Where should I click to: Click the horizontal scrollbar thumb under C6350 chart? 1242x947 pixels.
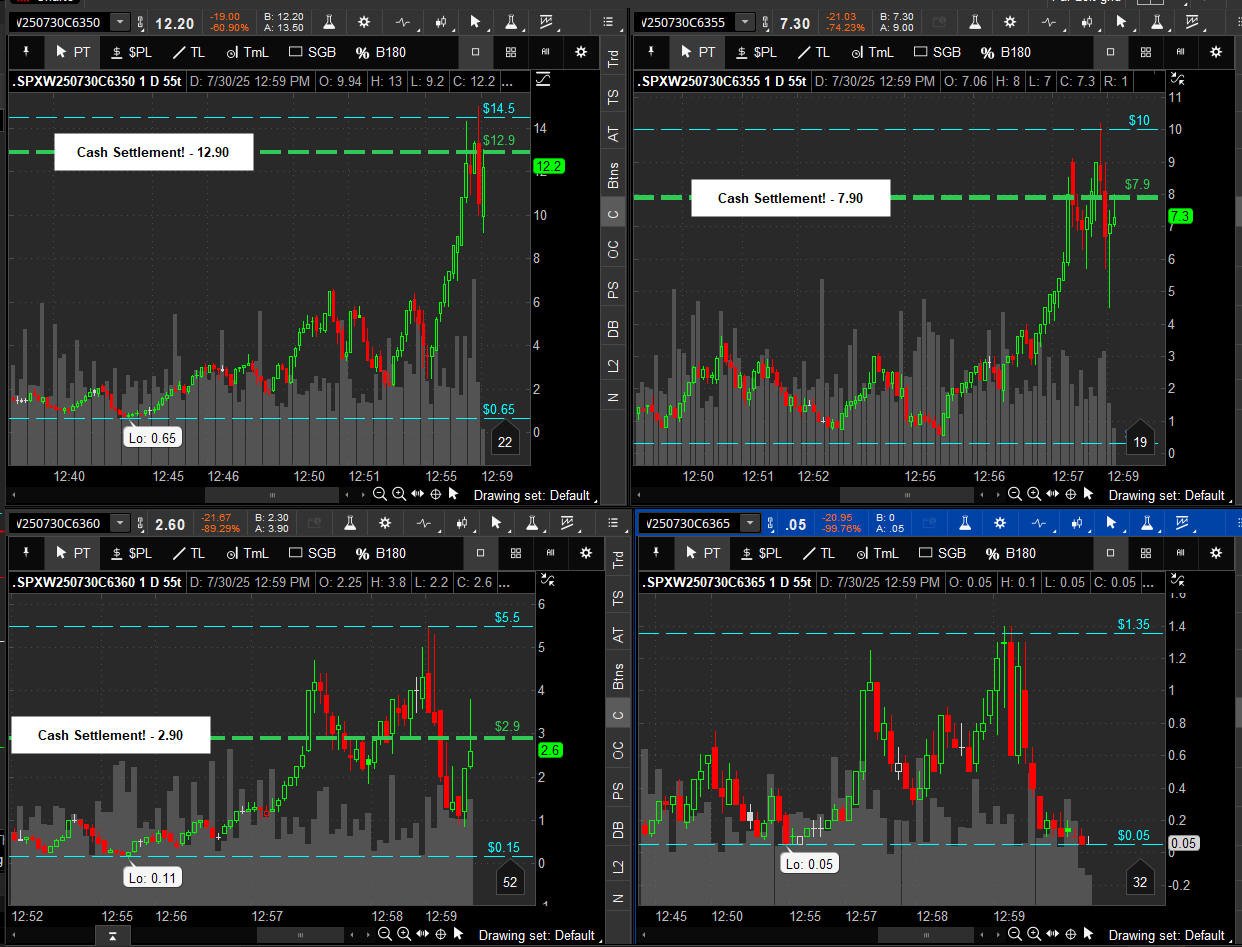272,494
